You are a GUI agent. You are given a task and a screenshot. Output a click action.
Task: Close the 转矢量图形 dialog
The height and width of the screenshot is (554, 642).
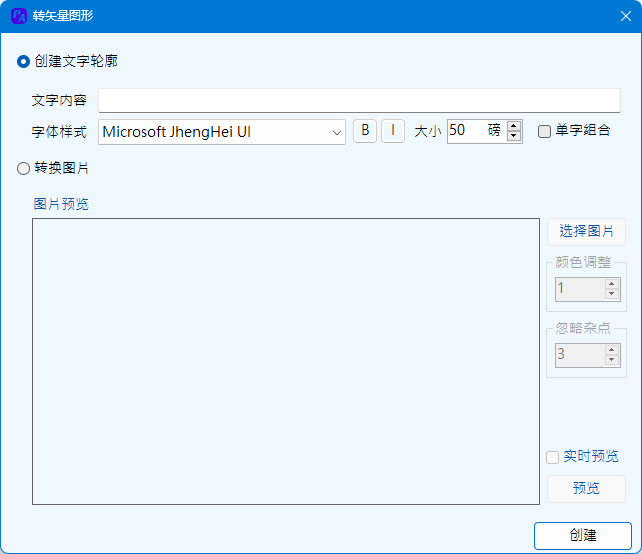click(626, 16)
